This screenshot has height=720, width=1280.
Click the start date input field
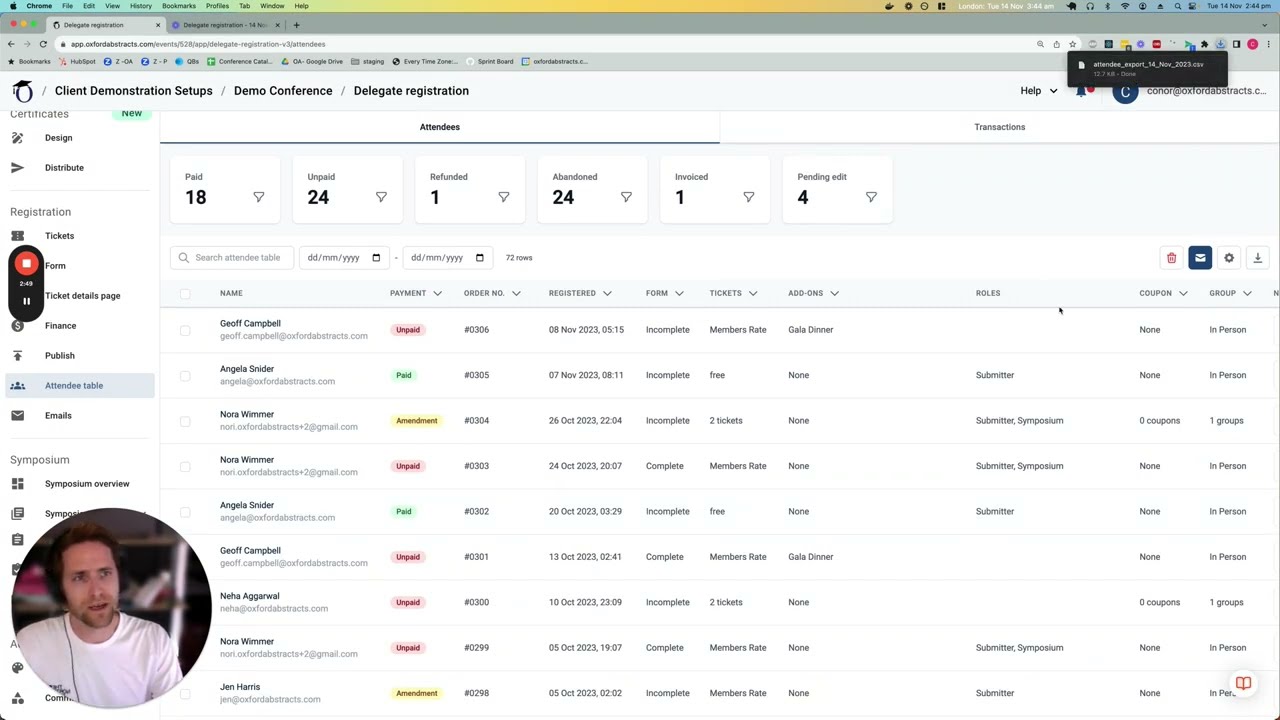(344, 258)
